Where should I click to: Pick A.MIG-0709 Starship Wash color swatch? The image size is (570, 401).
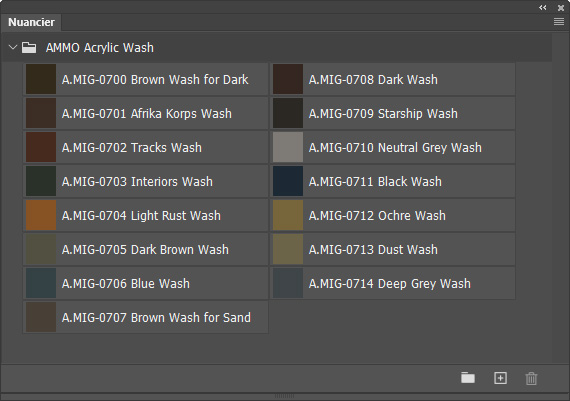(288, 113)
